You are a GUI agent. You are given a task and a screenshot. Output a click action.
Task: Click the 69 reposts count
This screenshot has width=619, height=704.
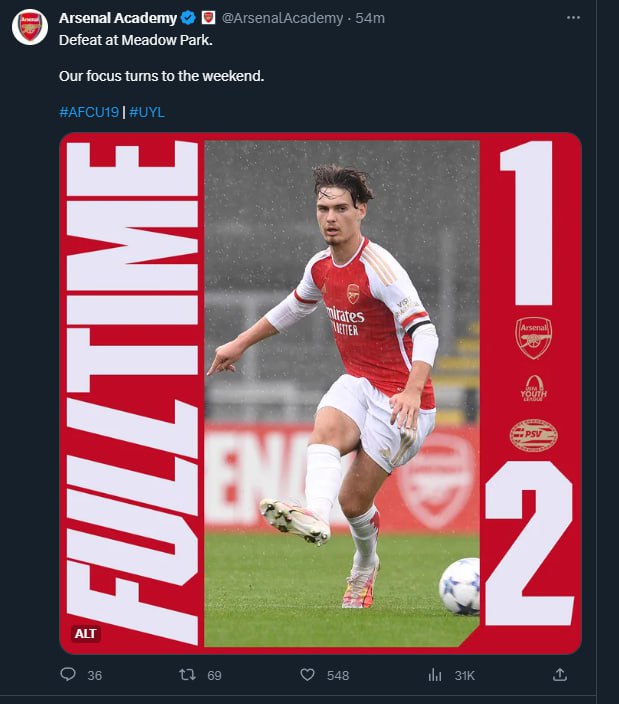214,675
